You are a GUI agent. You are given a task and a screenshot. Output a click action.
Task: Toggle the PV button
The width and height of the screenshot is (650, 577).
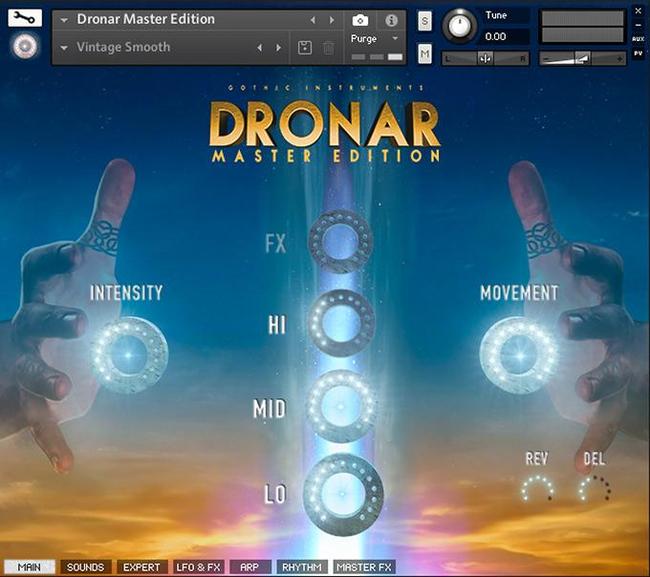pos(638,53)
